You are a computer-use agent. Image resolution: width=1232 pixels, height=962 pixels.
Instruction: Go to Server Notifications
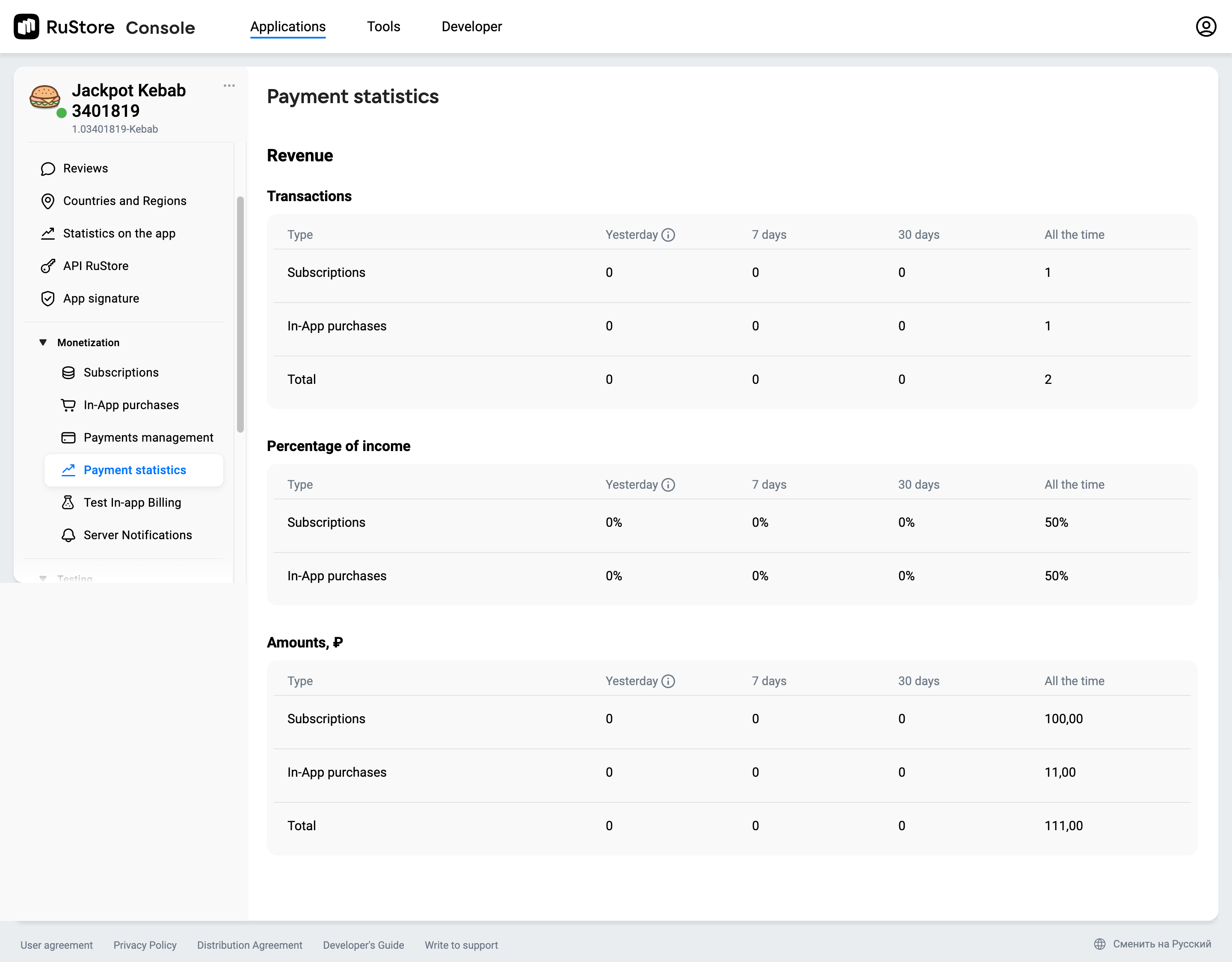[x=138, y=535]
